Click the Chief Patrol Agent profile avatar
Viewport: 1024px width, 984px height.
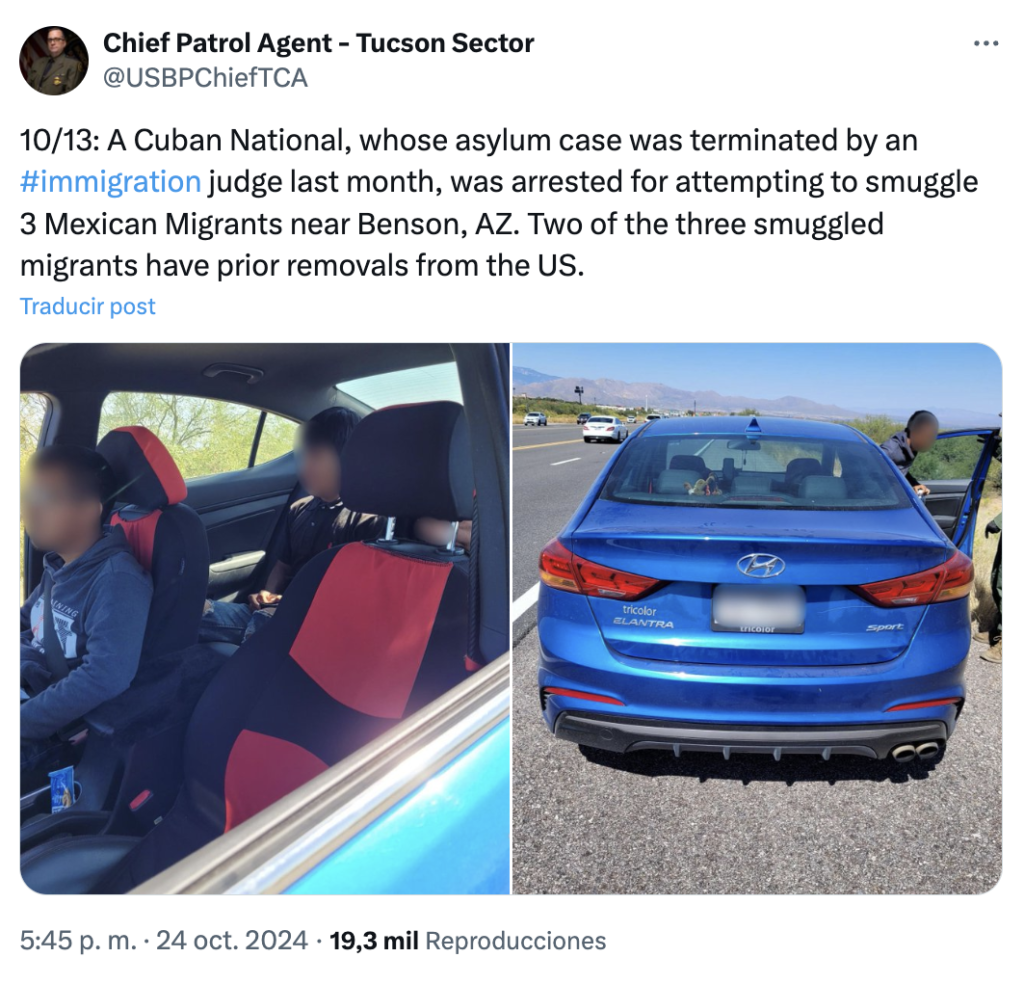pyautogui.click(x=54, y=61)
